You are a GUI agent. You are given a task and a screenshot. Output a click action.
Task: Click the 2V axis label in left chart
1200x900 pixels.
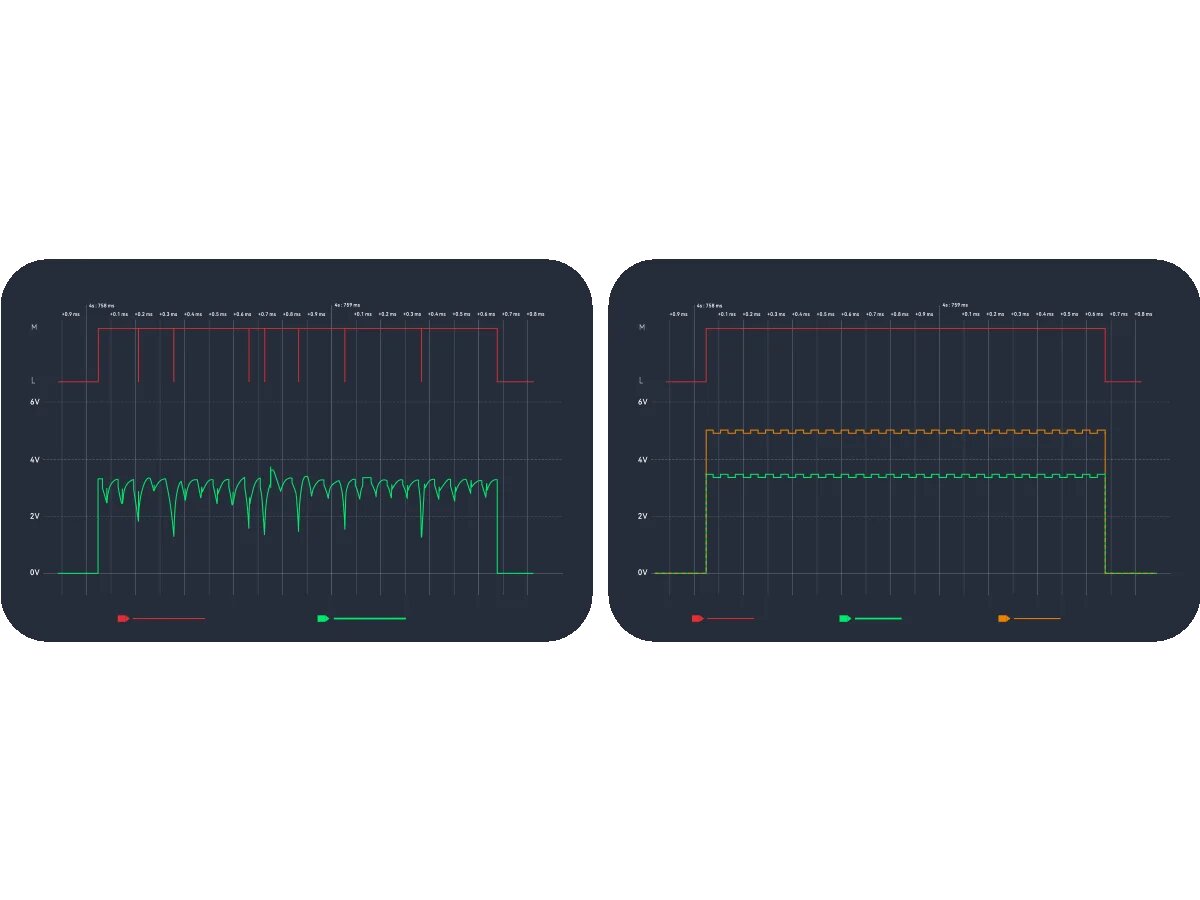(x=35, y=516)
